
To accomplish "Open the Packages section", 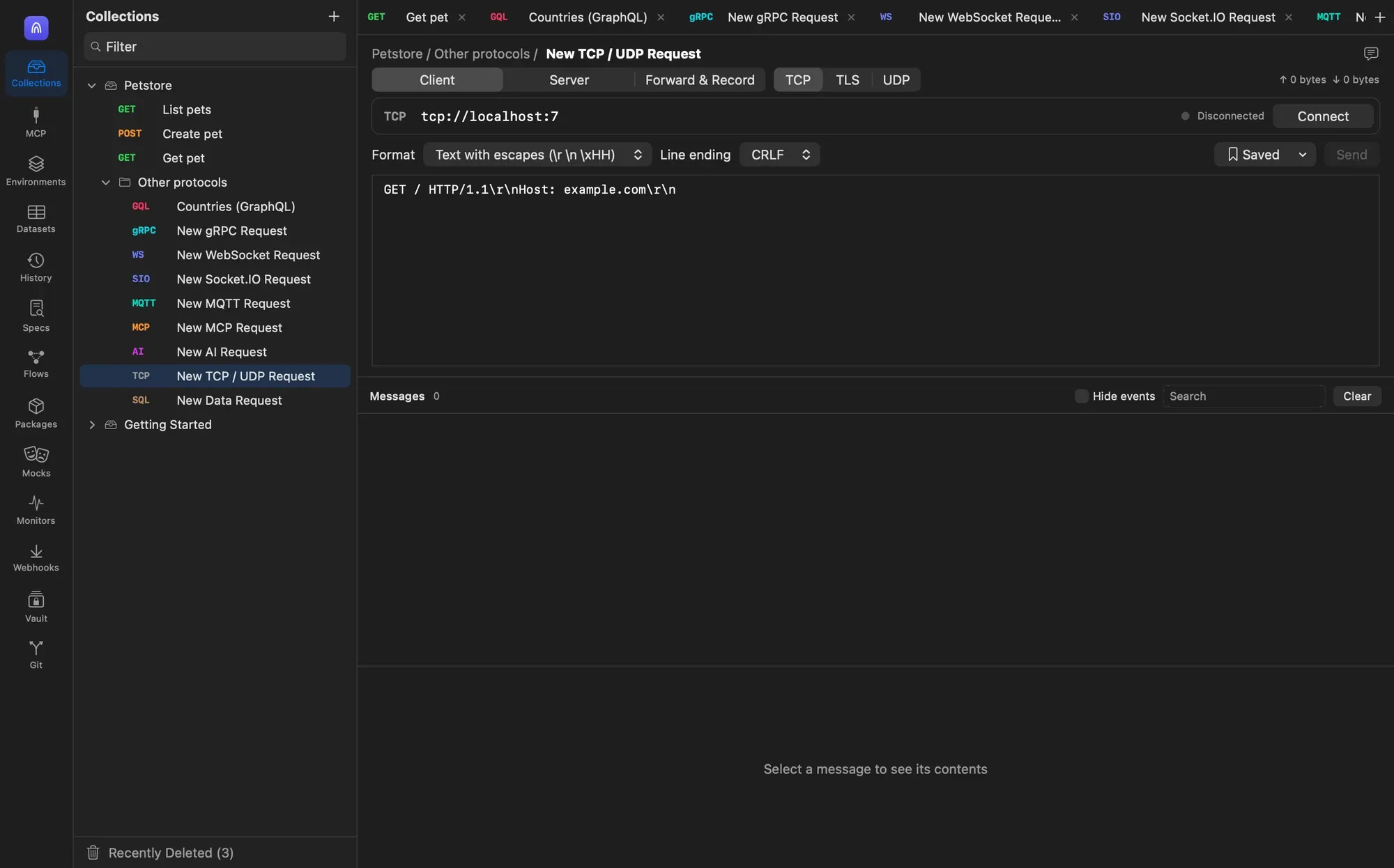I will [x=36, y=413].
